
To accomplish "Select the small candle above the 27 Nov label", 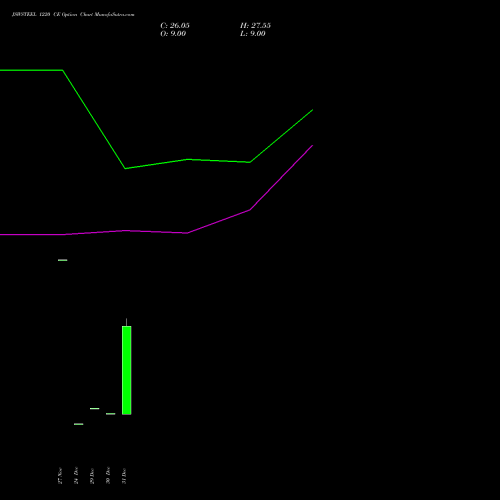I will tap(63, 260).
